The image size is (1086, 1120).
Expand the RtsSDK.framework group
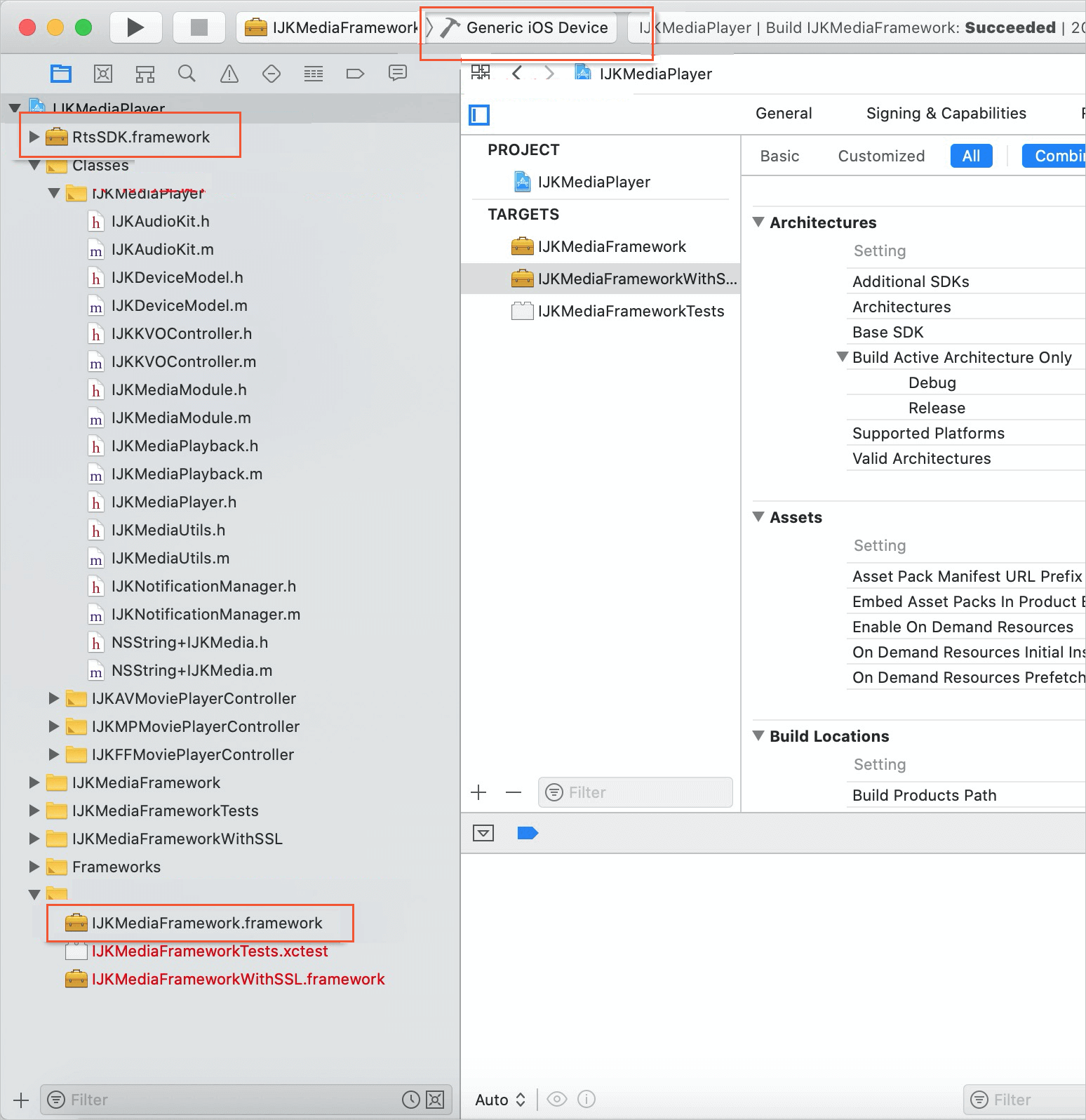tap(34, 137)
